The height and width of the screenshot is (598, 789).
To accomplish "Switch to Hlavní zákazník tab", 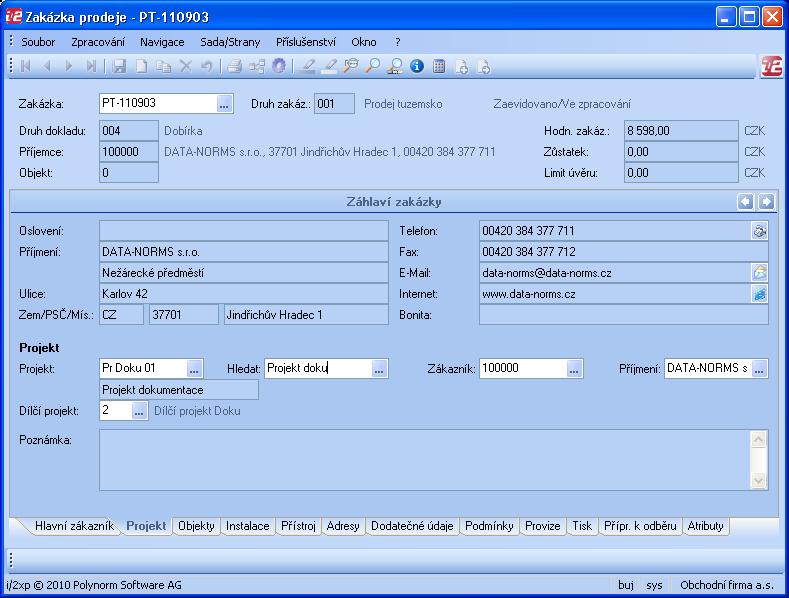I will click(74, 526).
